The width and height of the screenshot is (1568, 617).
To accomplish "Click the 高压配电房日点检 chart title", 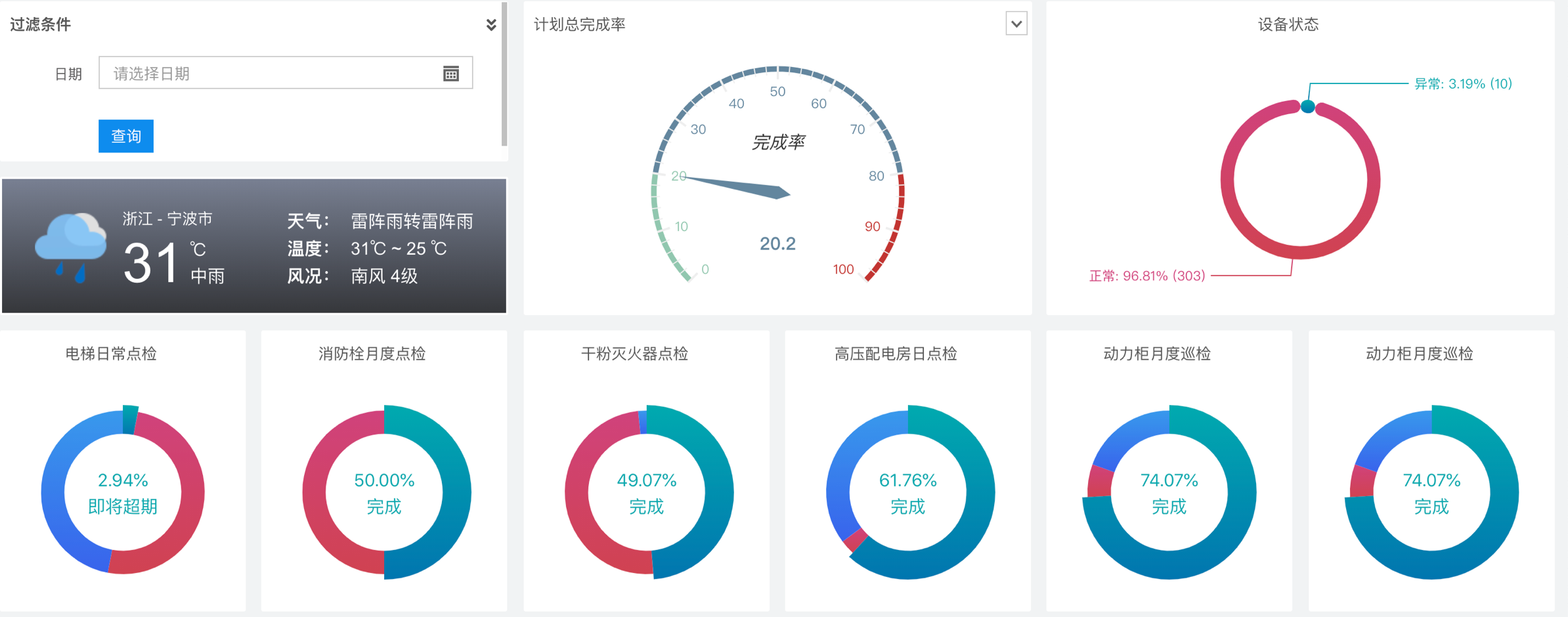I will tap(896, 354).
